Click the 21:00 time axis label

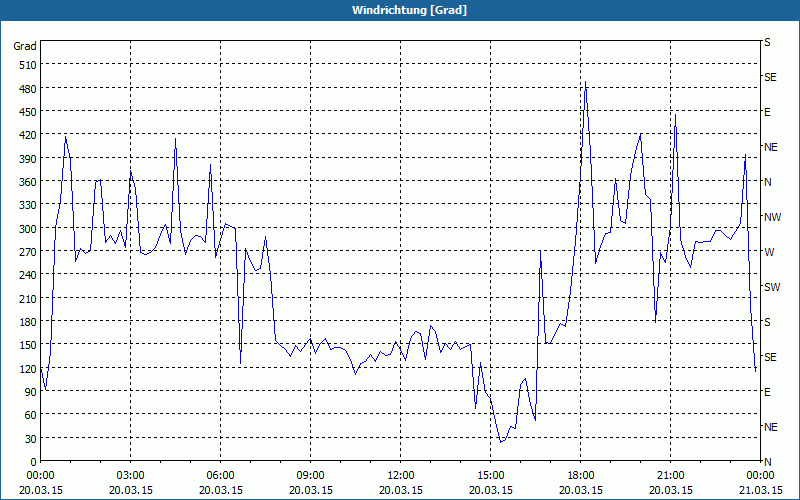coord(670,476)
